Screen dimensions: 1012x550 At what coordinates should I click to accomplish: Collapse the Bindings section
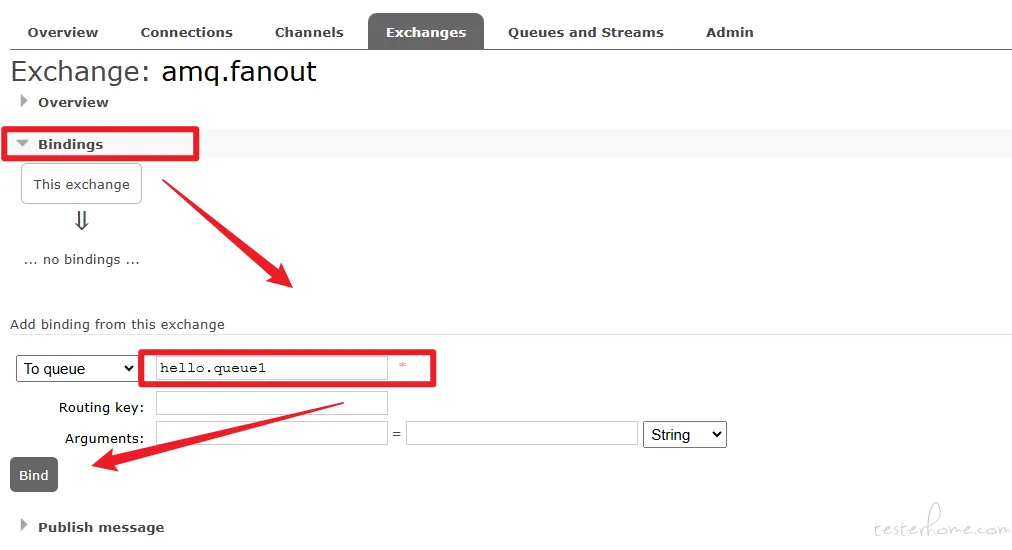coord(61,144)
